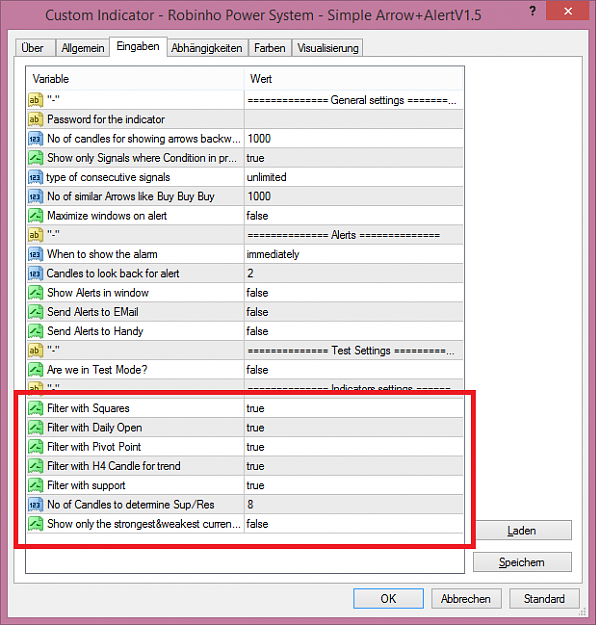Click the icon beside Filter with Daily Open

click(x=35, y=427)
